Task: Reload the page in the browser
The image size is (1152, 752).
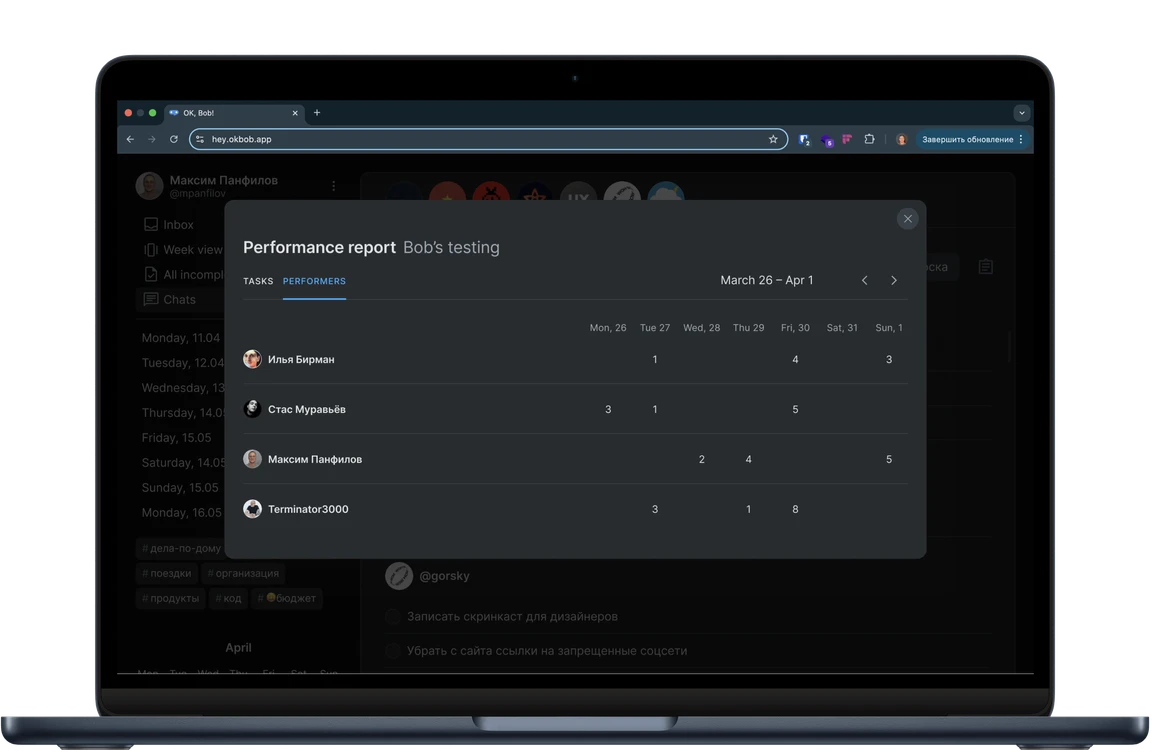Action: [174, 140]
